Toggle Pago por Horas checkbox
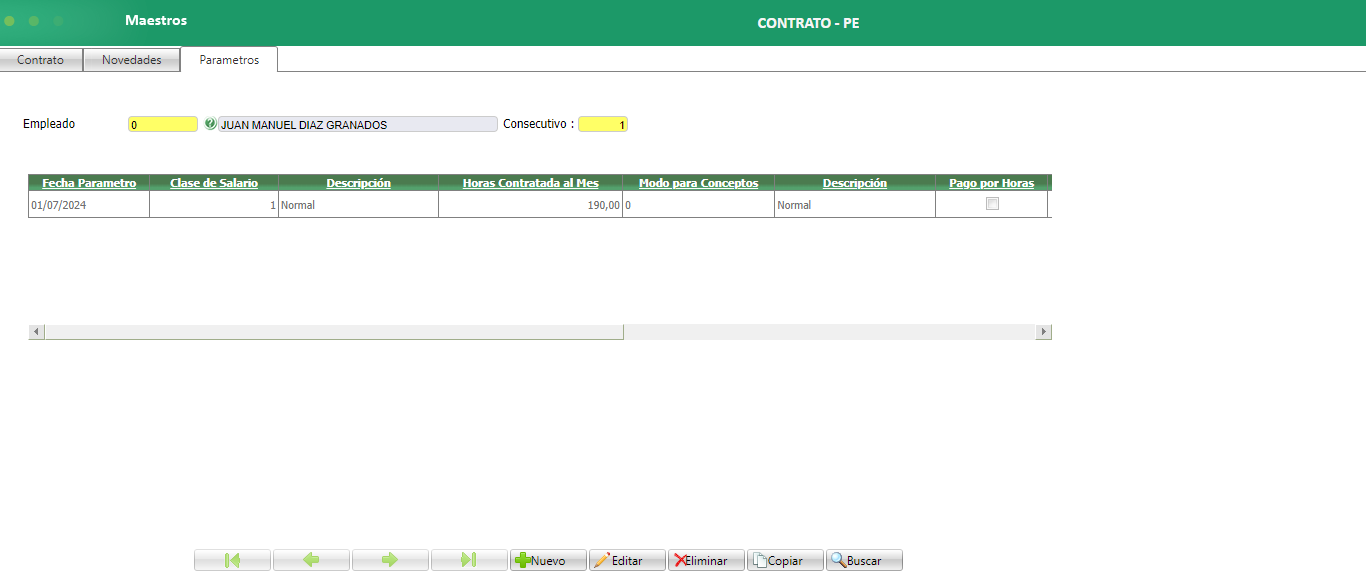The height and width of the screenshot is (586, 1366). click(992, 203)
